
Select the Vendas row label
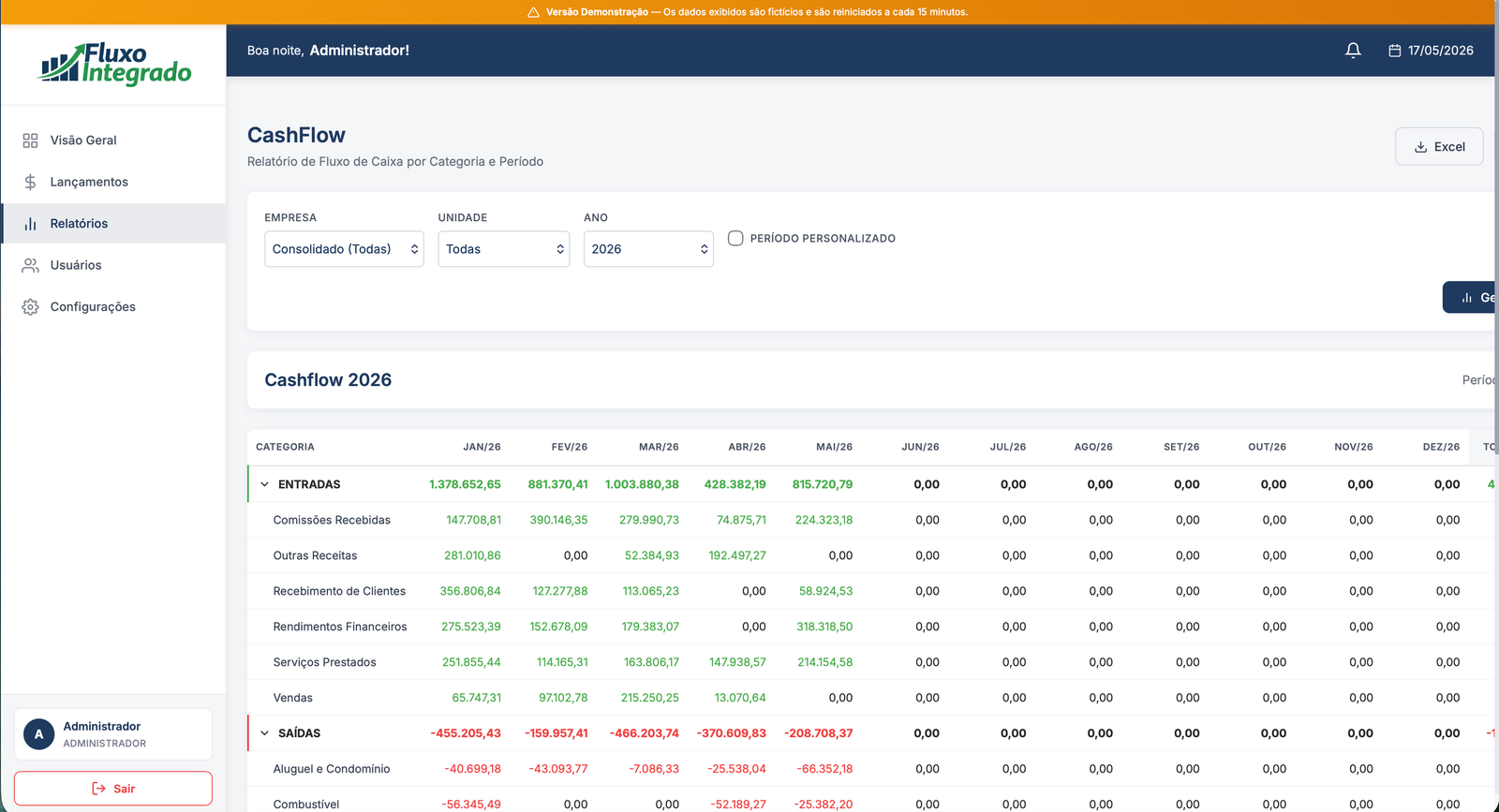click(292, 698)
